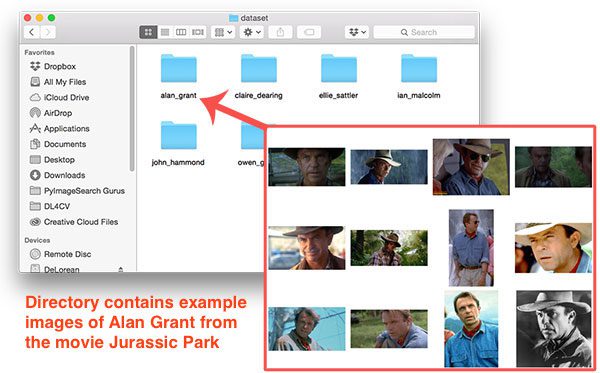Switch to icon view
The image size is (600, 373).
[148, 32]
